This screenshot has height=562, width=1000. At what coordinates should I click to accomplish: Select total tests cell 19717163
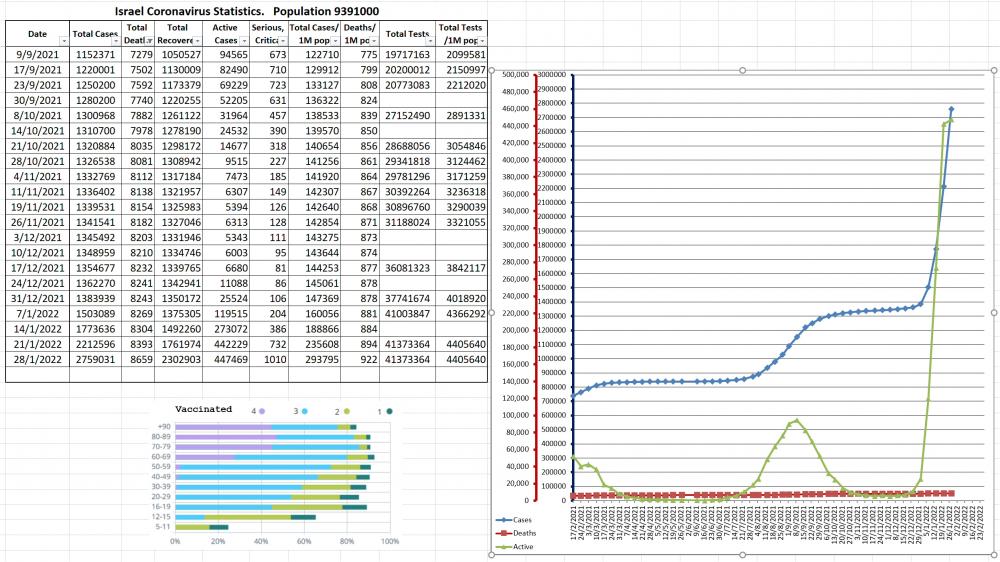(408, 55)
